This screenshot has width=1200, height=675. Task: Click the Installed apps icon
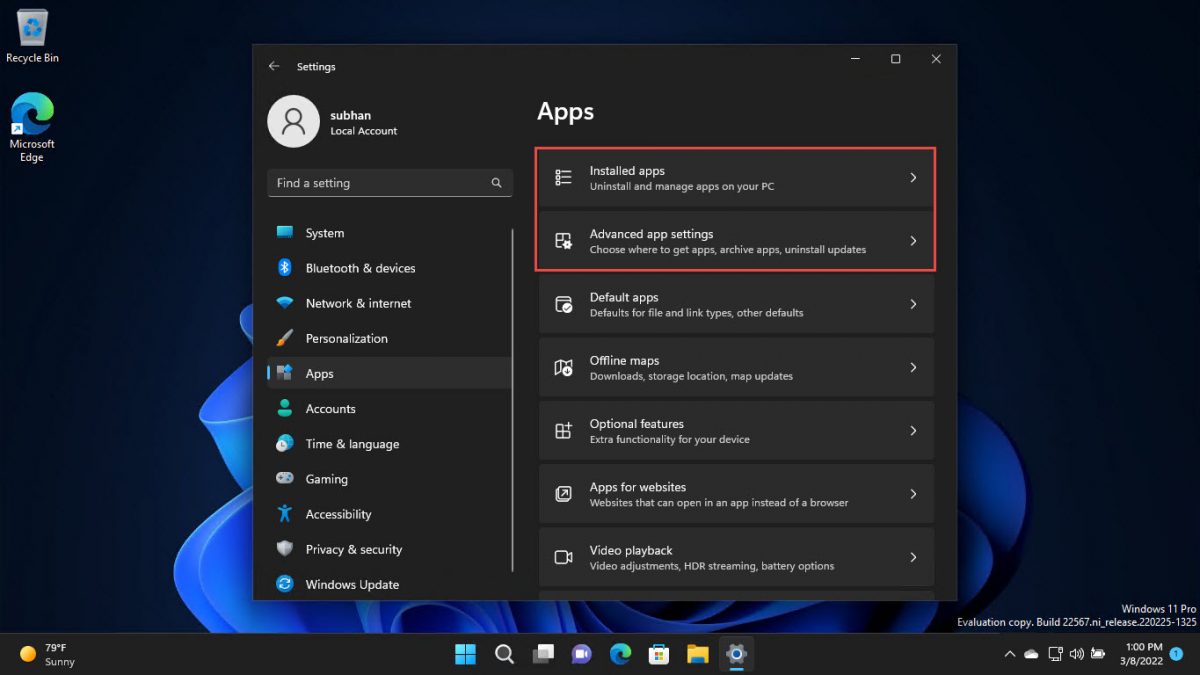[x=564, y=177]
